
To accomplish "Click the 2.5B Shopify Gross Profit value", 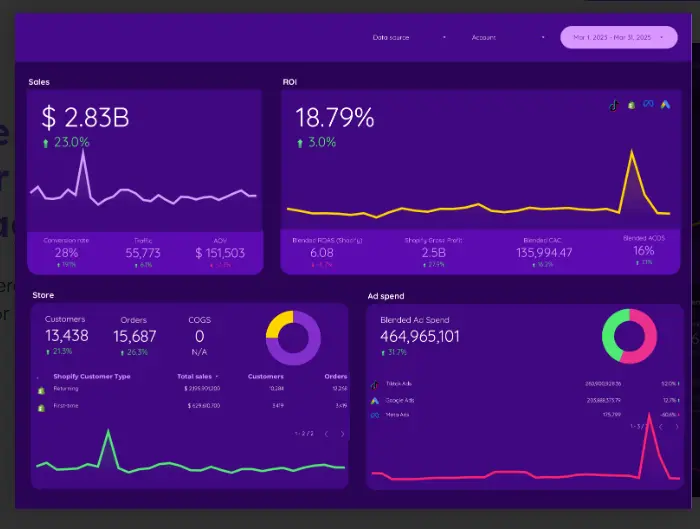I will 433,253.
